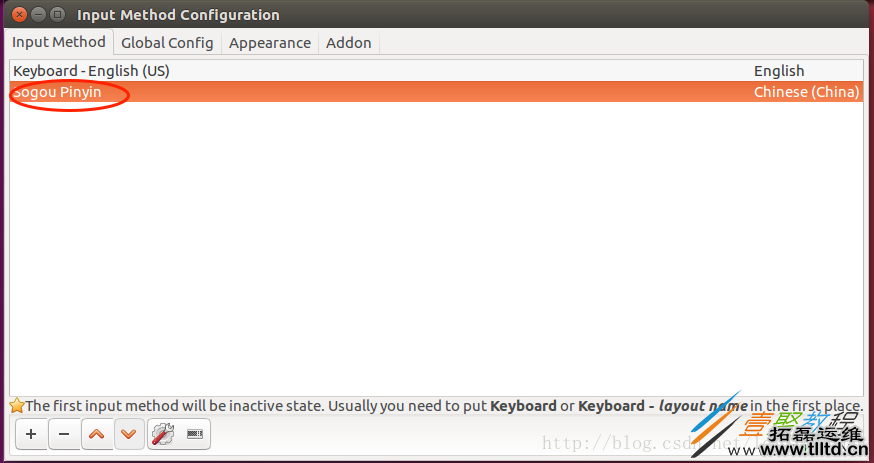The height and width of the screenshot is (463, 874).
Task: Click the star icon beside the hint text
Action: pyautogui.click(x=17, y=406)
